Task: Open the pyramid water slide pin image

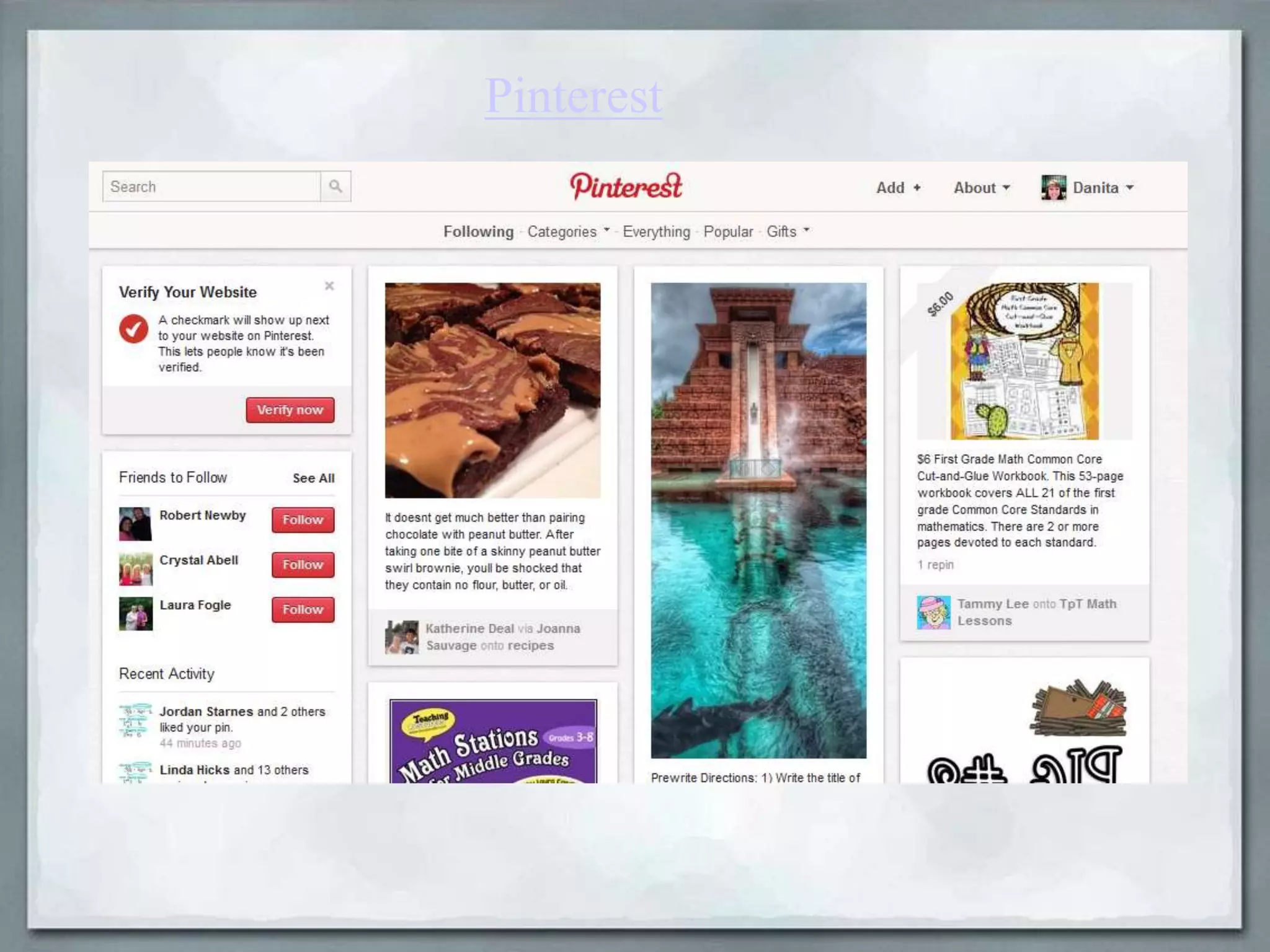Action: pyautogui.click(x=758, y=521)
